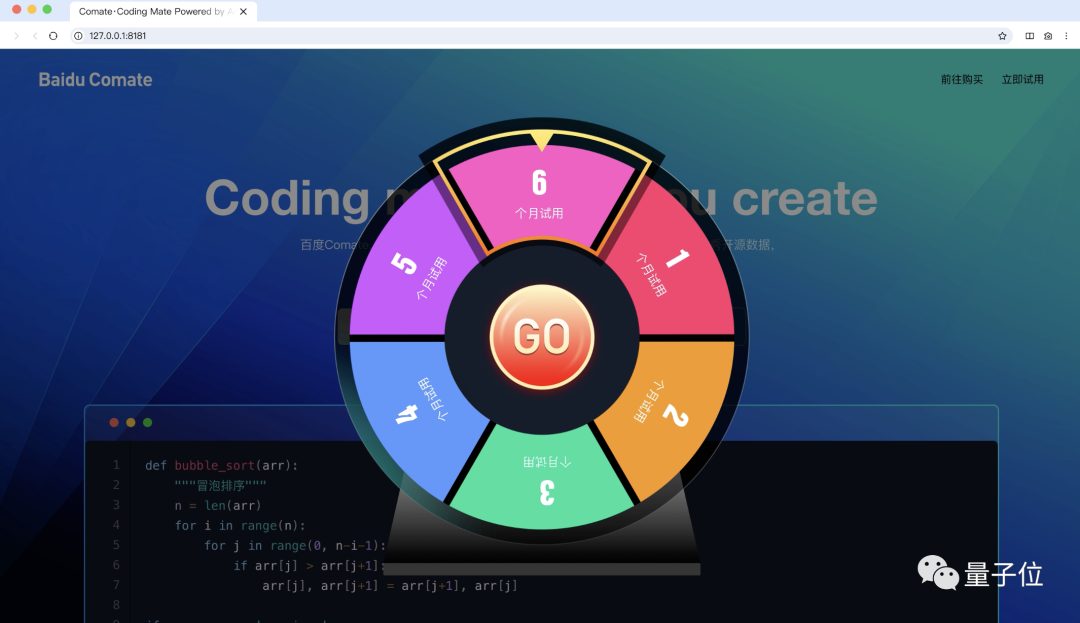Click the green 3-month trial wheel segment

[541, 478]
